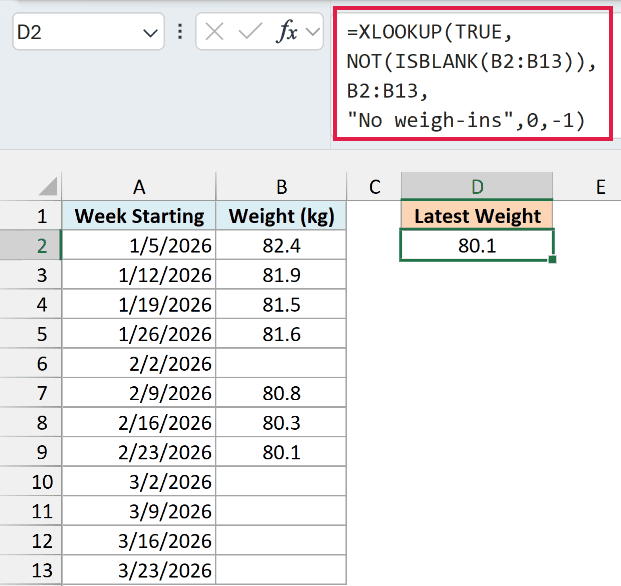Select the date cell 1/12/2026
621x586 pixels.
[x=139, y=275]
